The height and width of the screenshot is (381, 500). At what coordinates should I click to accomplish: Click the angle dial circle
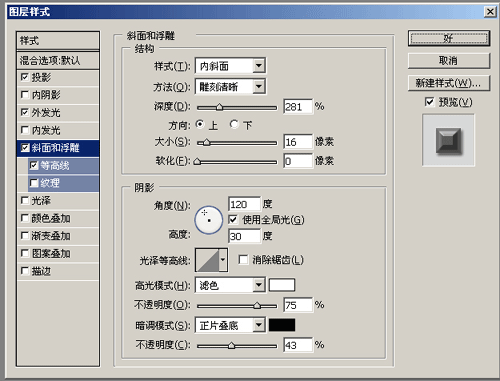tap(209, 220)
